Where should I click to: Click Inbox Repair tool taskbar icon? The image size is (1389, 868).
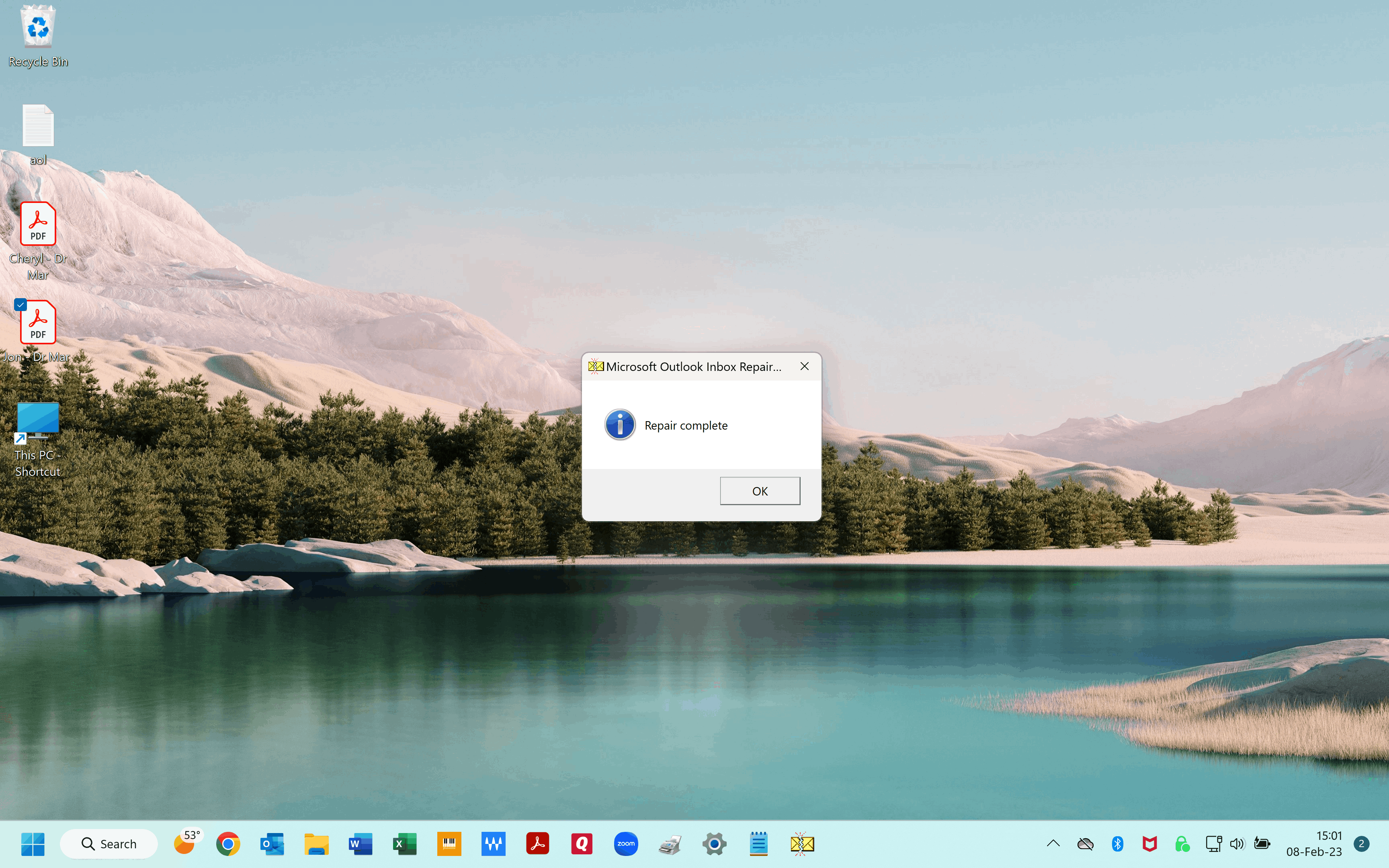click(x=802, y=843)
